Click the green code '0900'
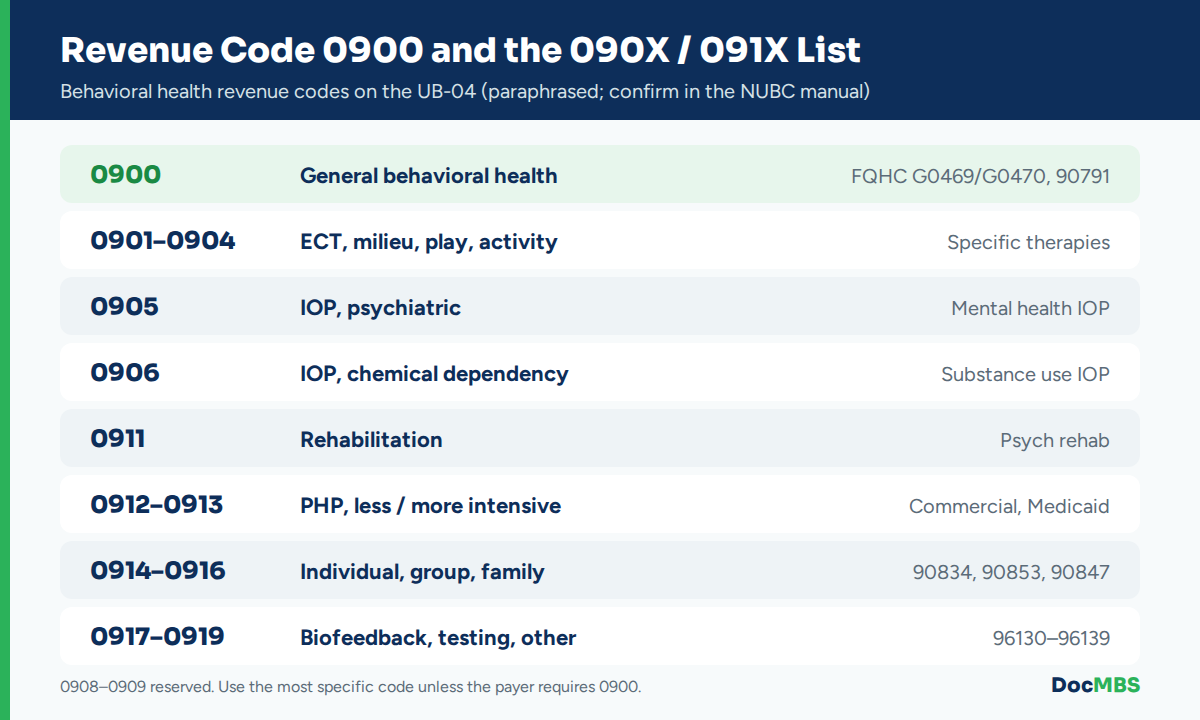1200x720 pixels. 126,175
